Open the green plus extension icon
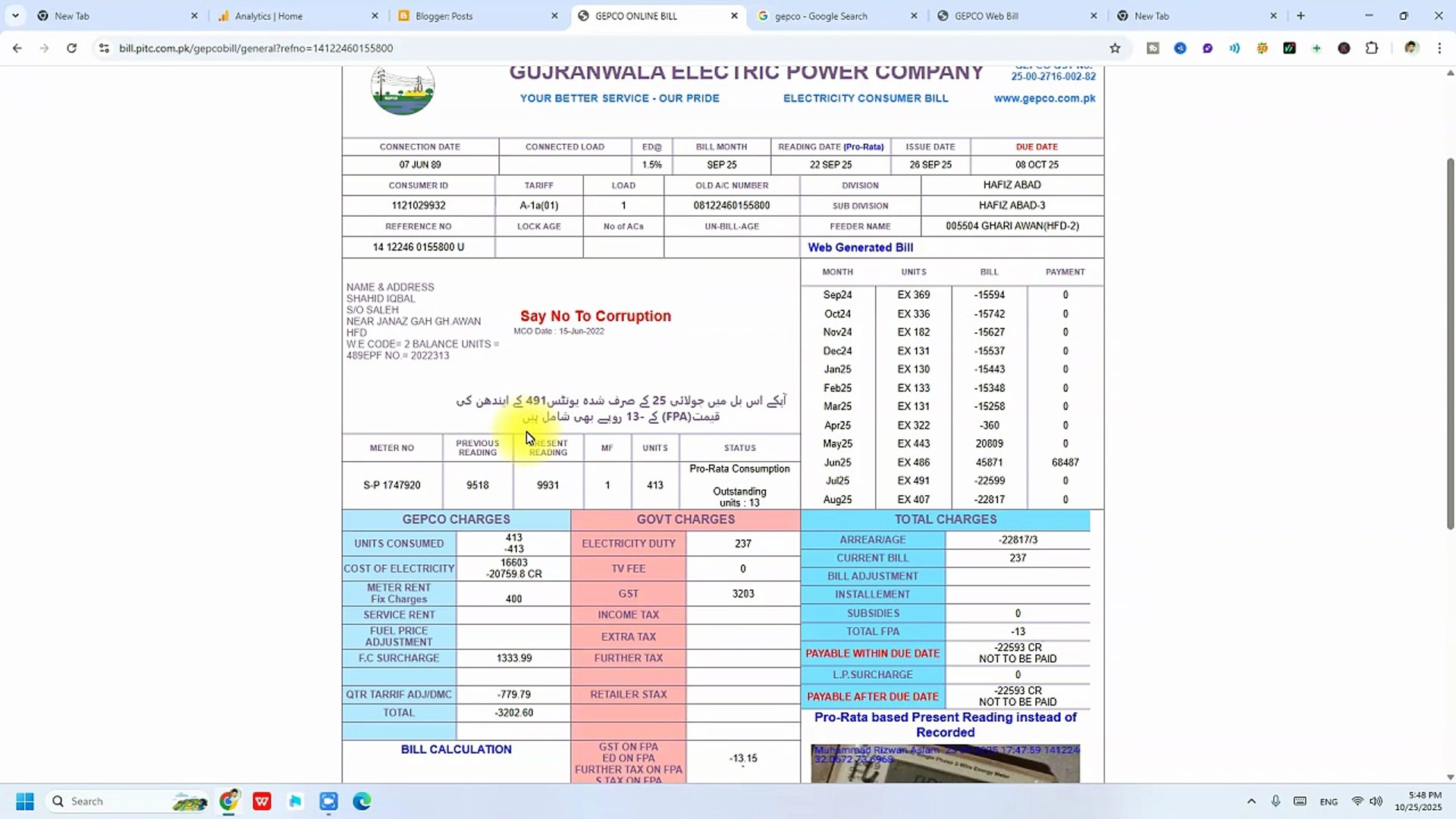 pos(1317,48)
